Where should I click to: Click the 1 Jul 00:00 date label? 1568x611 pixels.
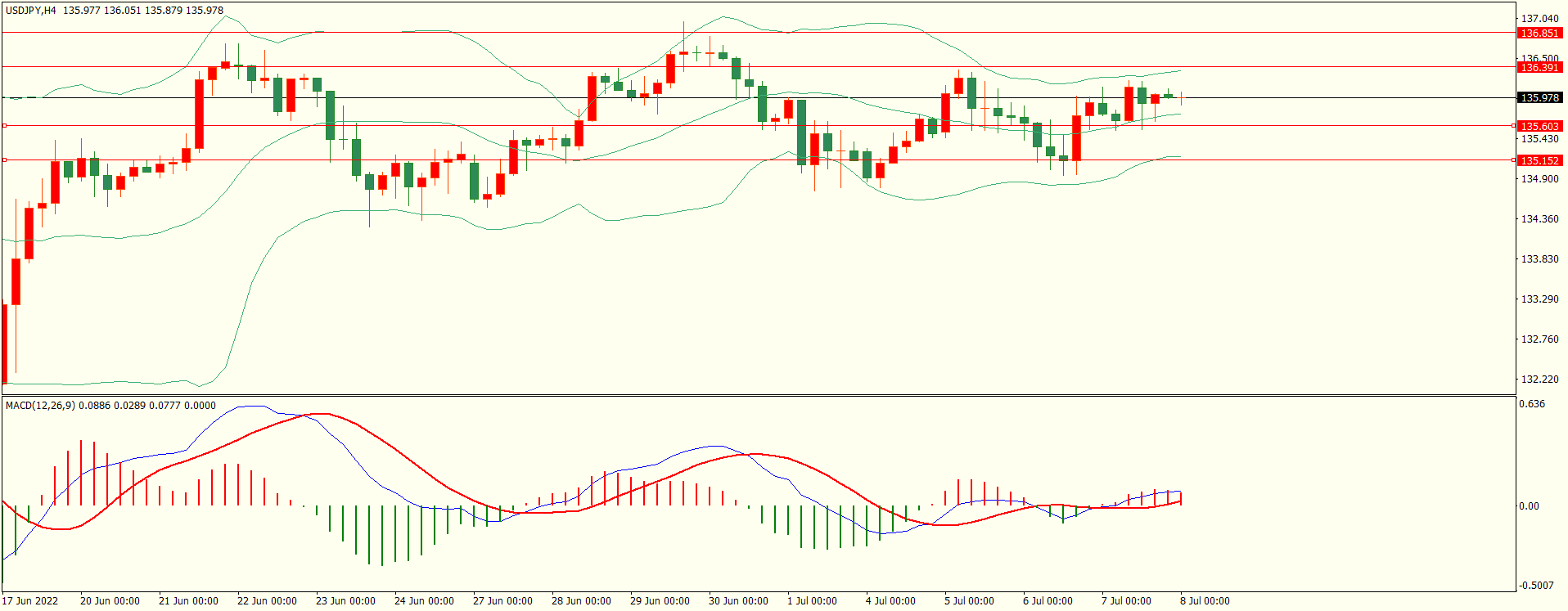point(812,601)
